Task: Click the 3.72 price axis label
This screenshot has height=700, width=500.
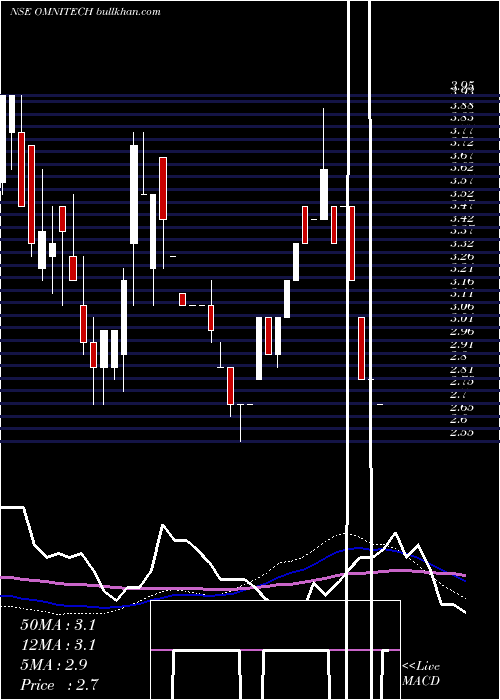Action: click(x=462, y=143)
